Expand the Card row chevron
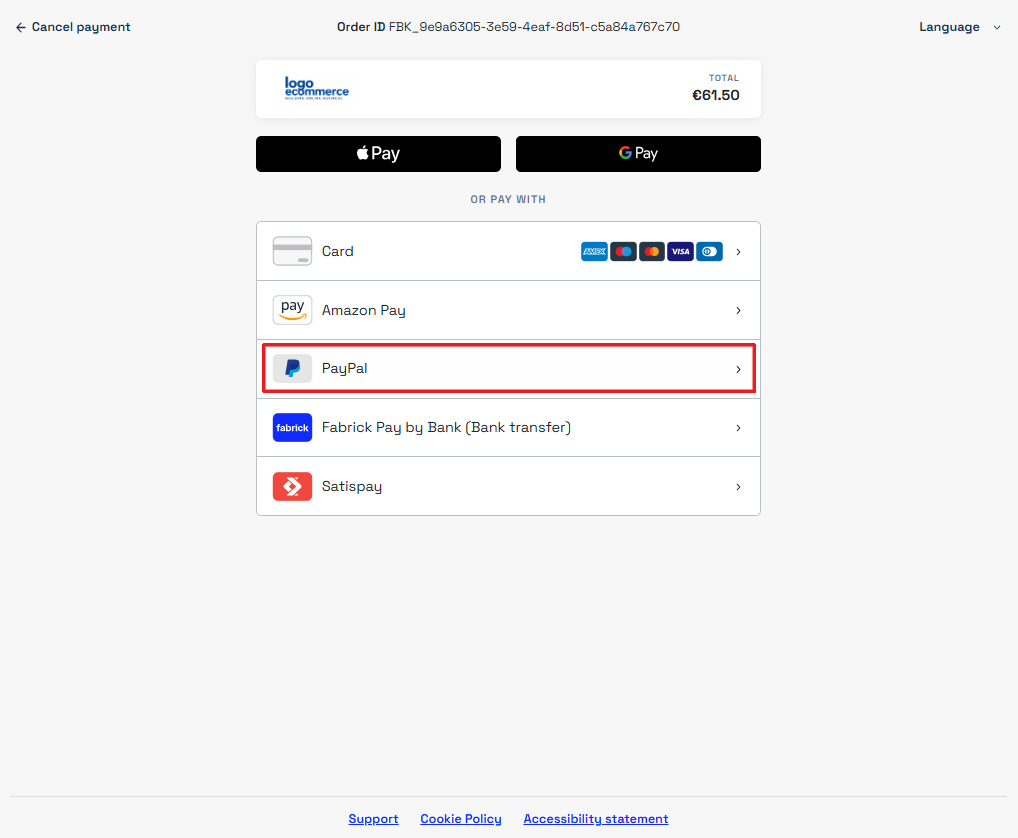The image size is (1018, 838). (x=738, y=252)
